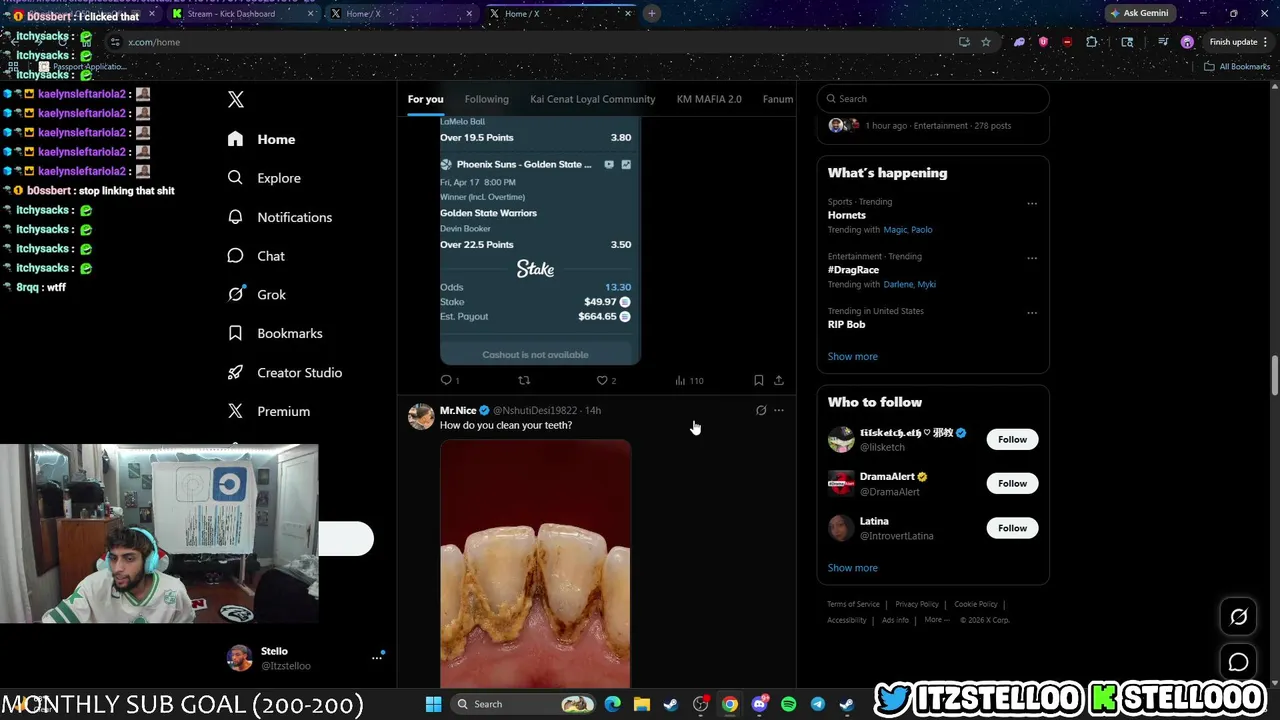Switch to the Fanum timeline tab
The image size is (1280, 720).
[x=778, y=99]
